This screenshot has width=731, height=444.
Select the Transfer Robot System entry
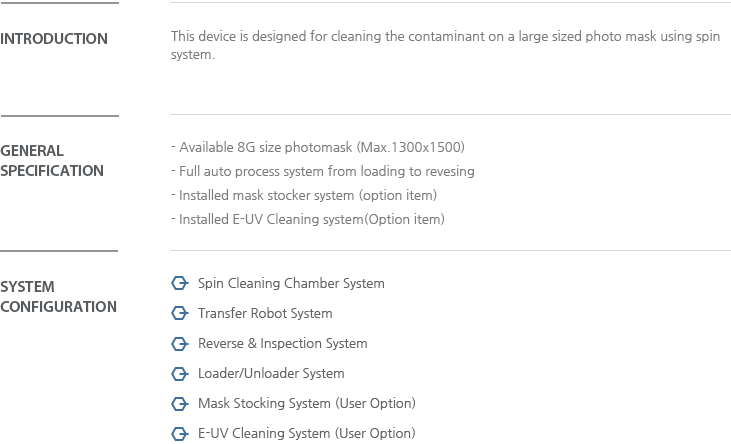pyautogui.click(x=265, y=313)
